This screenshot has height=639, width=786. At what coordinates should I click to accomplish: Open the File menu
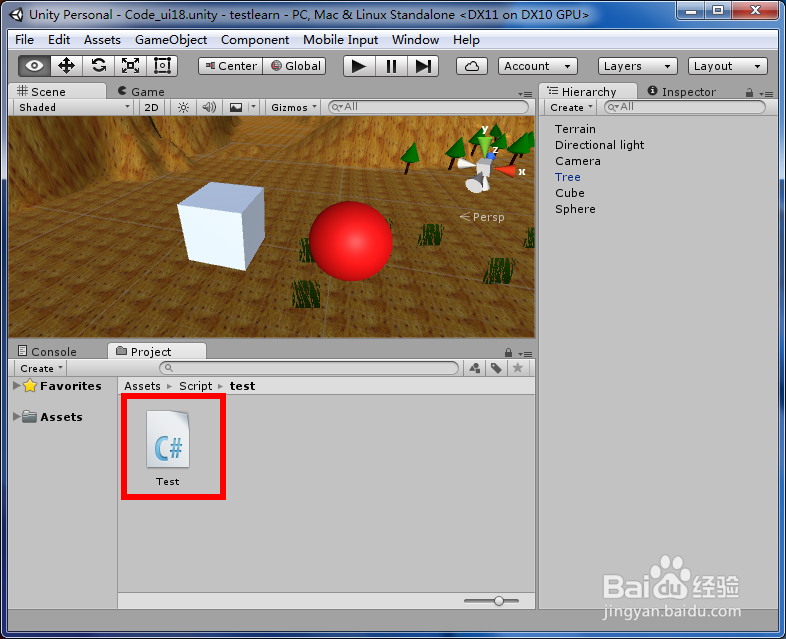pyautogui.click(x=24, y=40)
